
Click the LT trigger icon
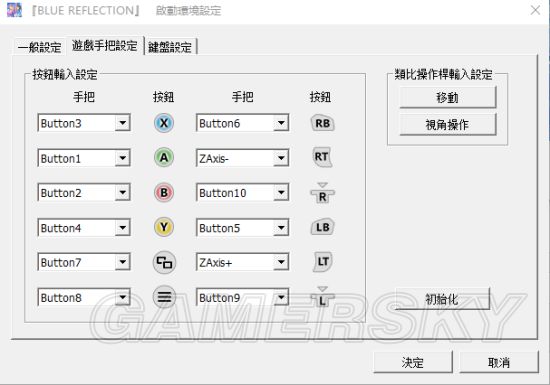tap(322, 262)
